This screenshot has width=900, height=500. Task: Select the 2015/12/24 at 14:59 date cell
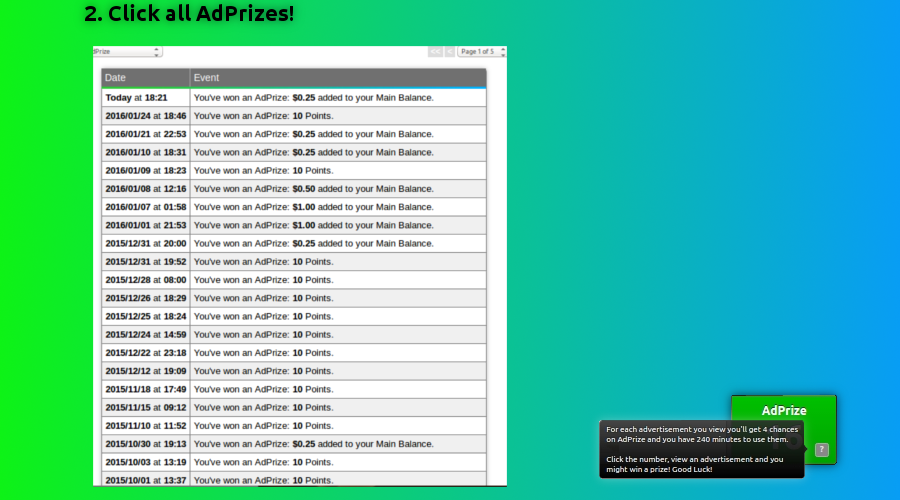[146, 335]
